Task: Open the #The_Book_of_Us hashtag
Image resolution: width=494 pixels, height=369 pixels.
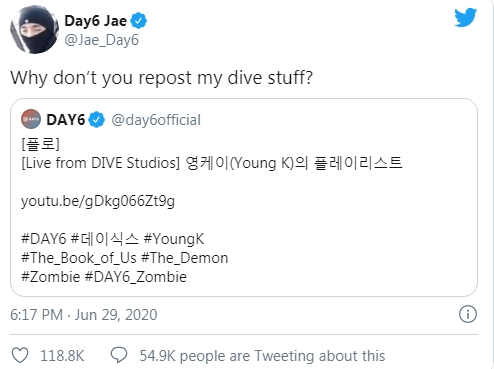Action: [79, 258]
